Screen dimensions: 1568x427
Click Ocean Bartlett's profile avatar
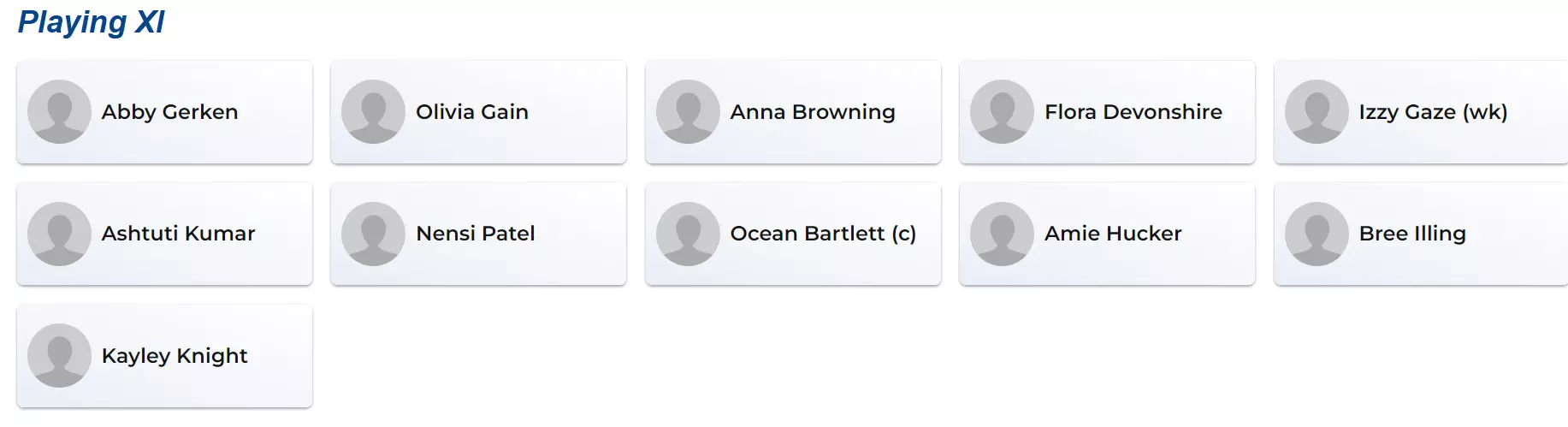click(688, 234)
